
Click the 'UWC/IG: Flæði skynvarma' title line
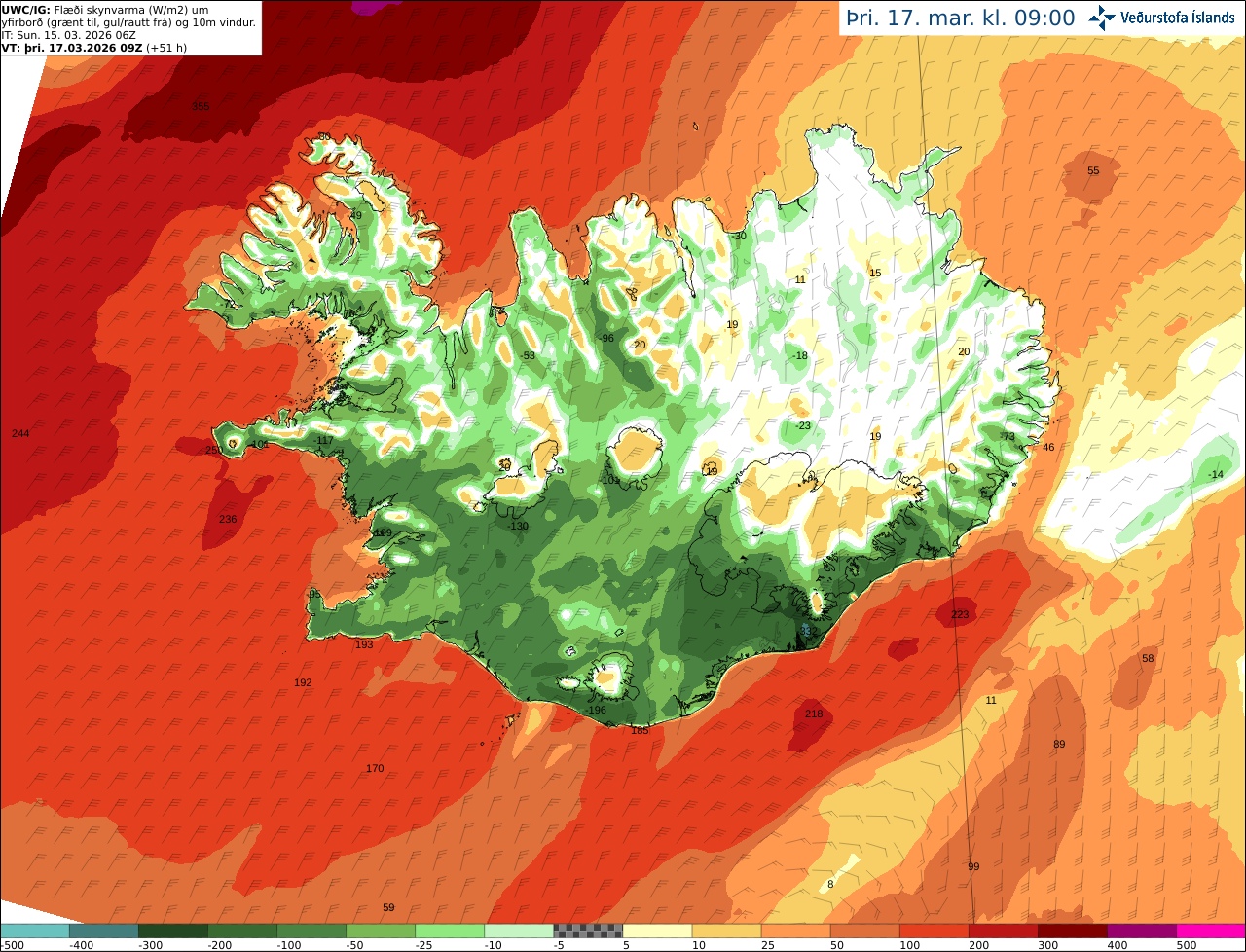pos(105,10)
